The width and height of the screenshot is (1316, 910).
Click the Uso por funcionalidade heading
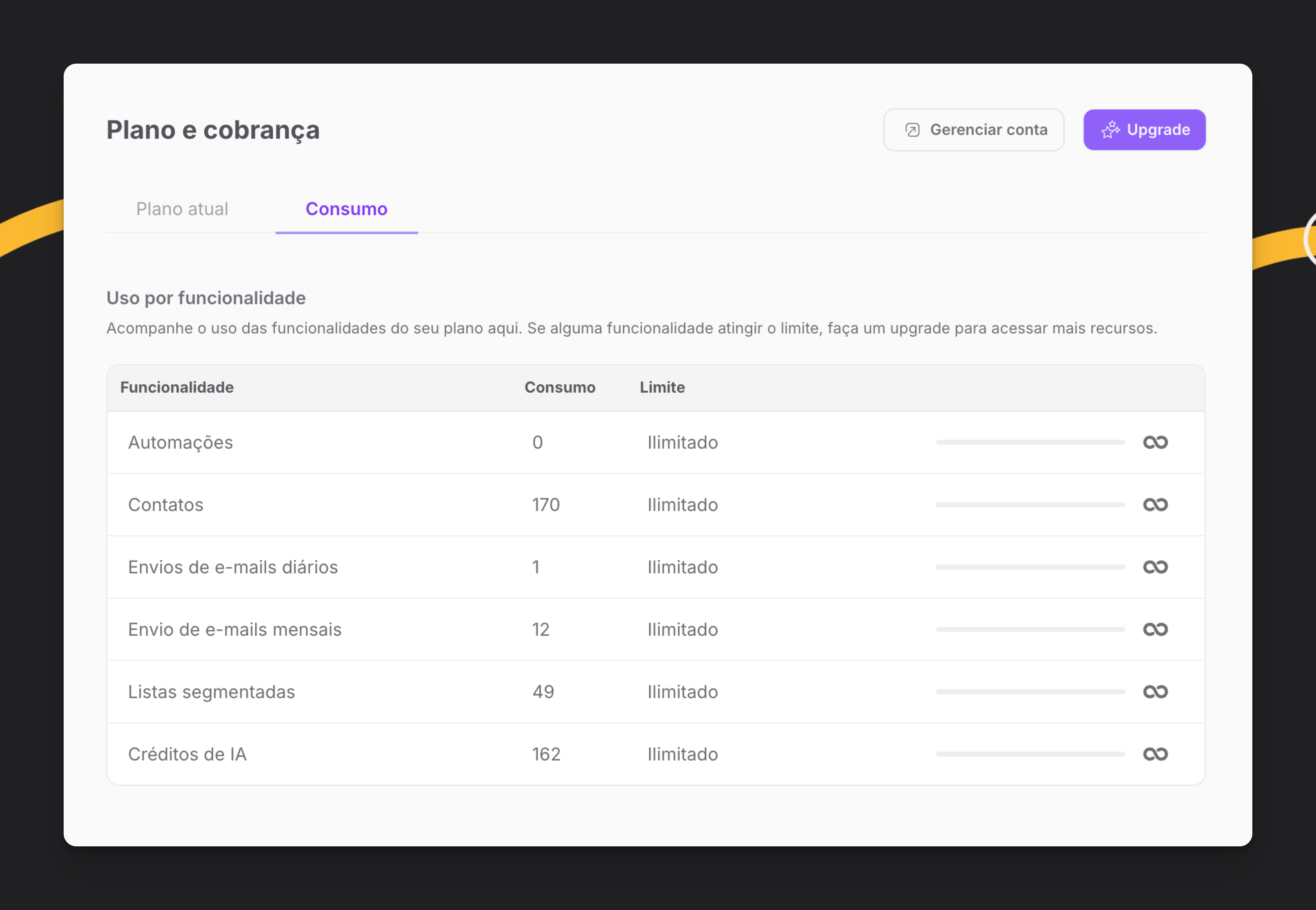click(x=206, y=297)
